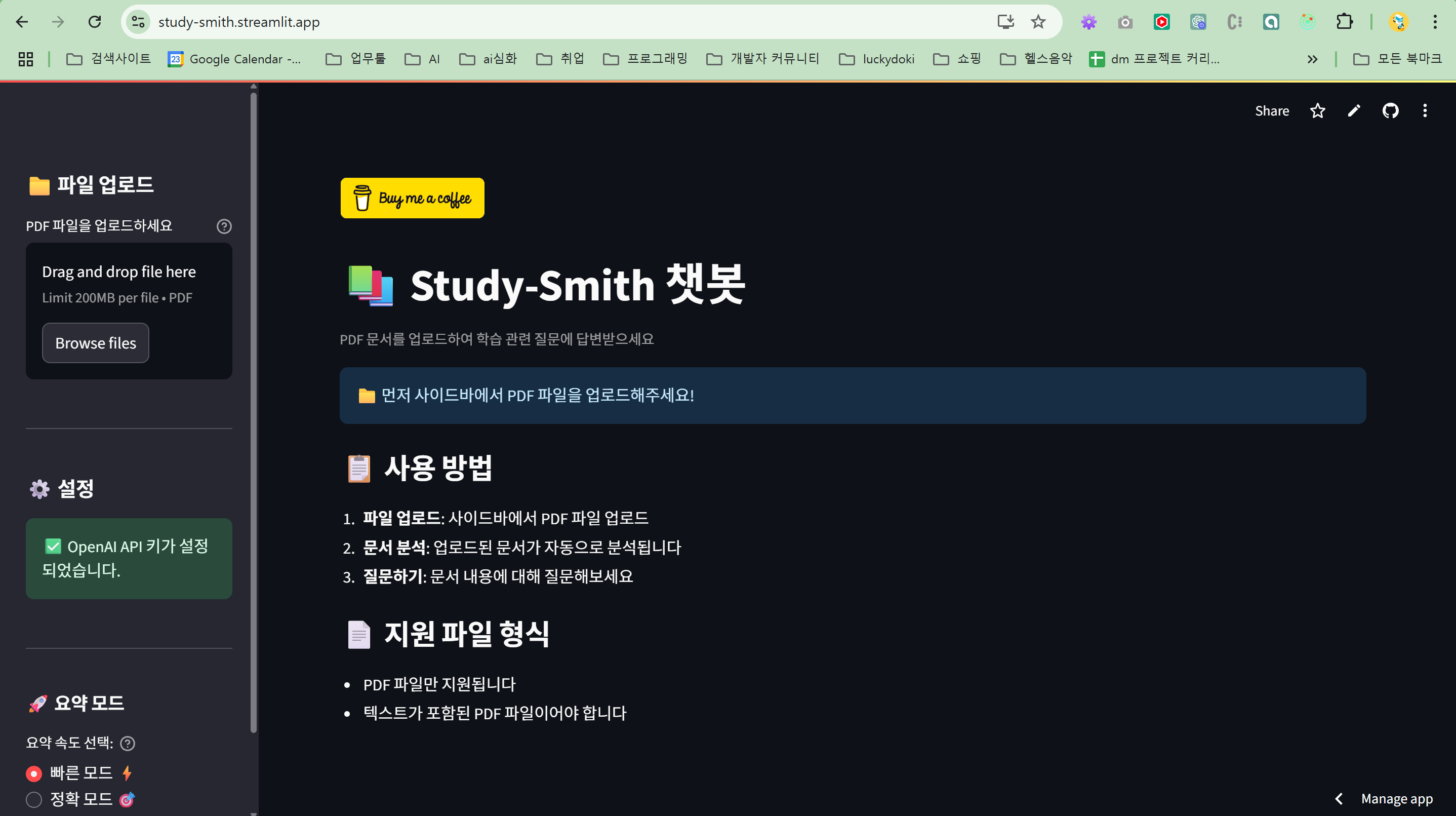Image resolution: width=1456 pixels, height=816 pixels.
Task: Open Streamlit three-dot app menu
Action: pyautogui.click(x=1425, y=111)
